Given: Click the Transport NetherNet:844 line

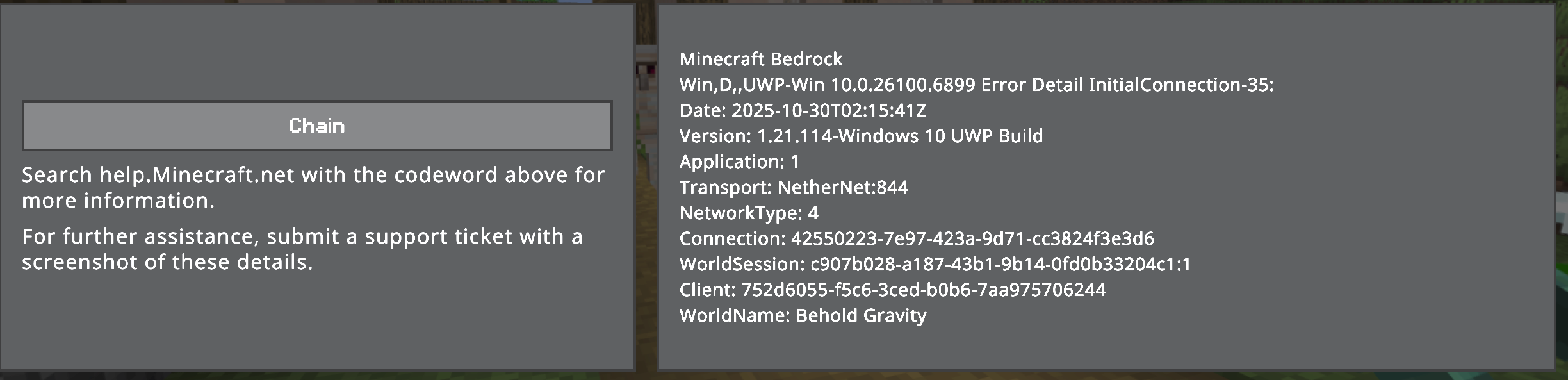Looking at the screenshot, I should point(794,187).
